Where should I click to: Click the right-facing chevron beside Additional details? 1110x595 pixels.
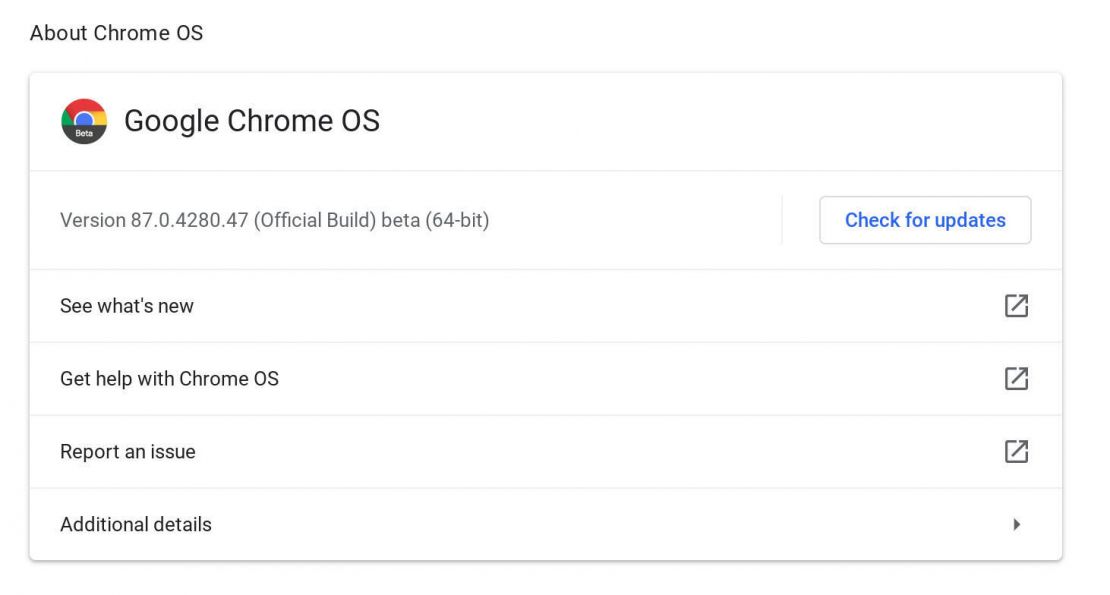(1017, 522)
